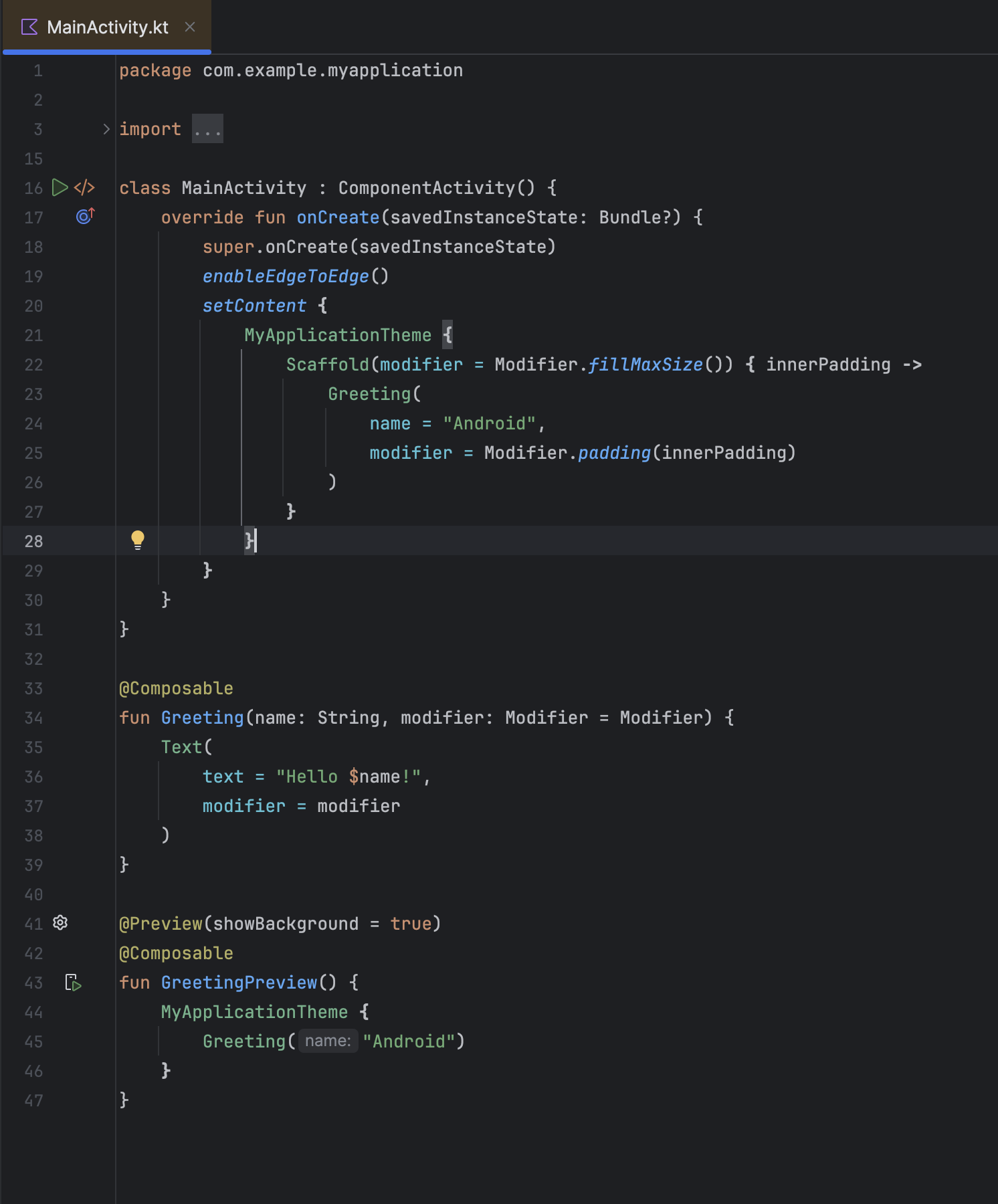Click line number 16 in the gutter
Screen dimensions: 998x1204
[33, 188]
